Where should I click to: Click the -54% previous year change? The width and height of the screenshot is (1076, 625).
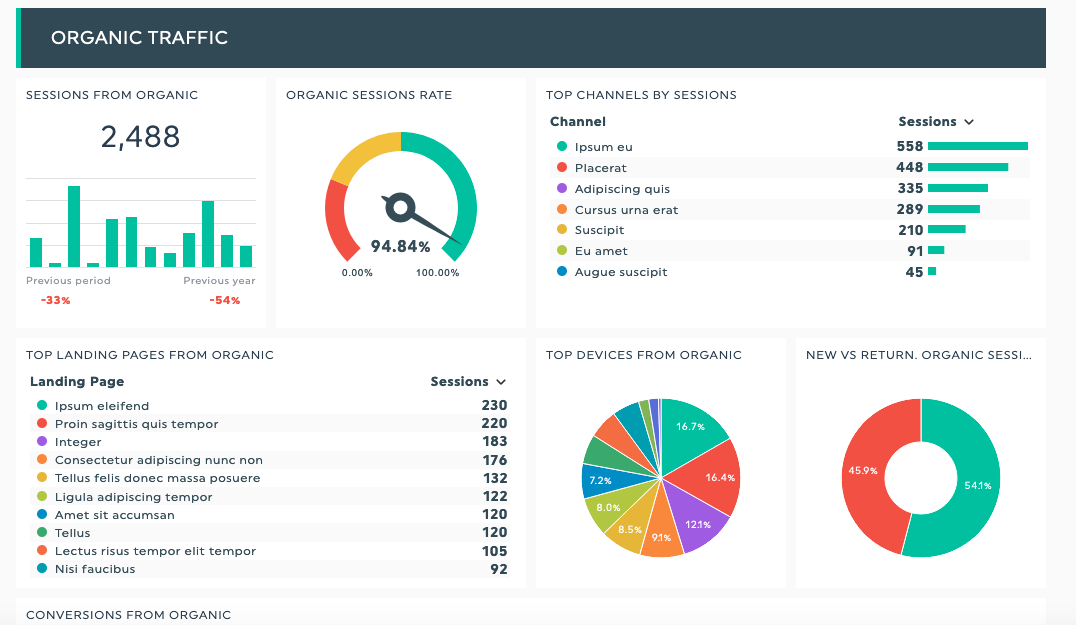[225, 300]
